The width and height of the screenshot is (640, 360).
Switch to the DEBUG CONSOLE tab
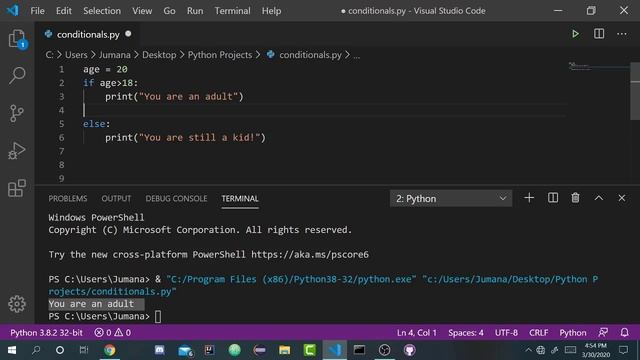click(176, 198)
